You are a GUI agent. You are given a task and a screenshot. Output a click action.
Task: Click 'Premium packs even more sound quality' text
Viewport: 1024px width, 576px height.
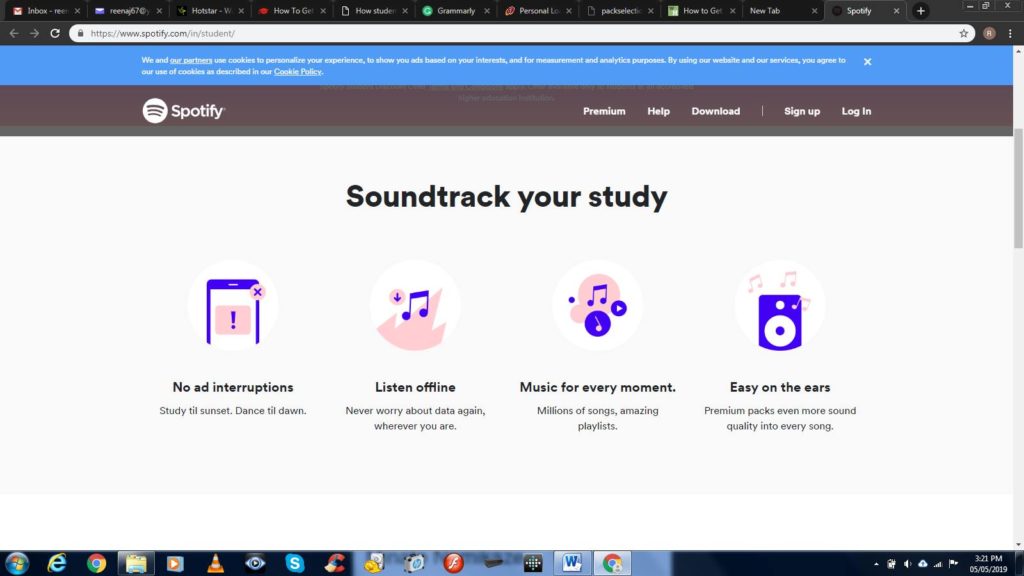click(780, 418)
